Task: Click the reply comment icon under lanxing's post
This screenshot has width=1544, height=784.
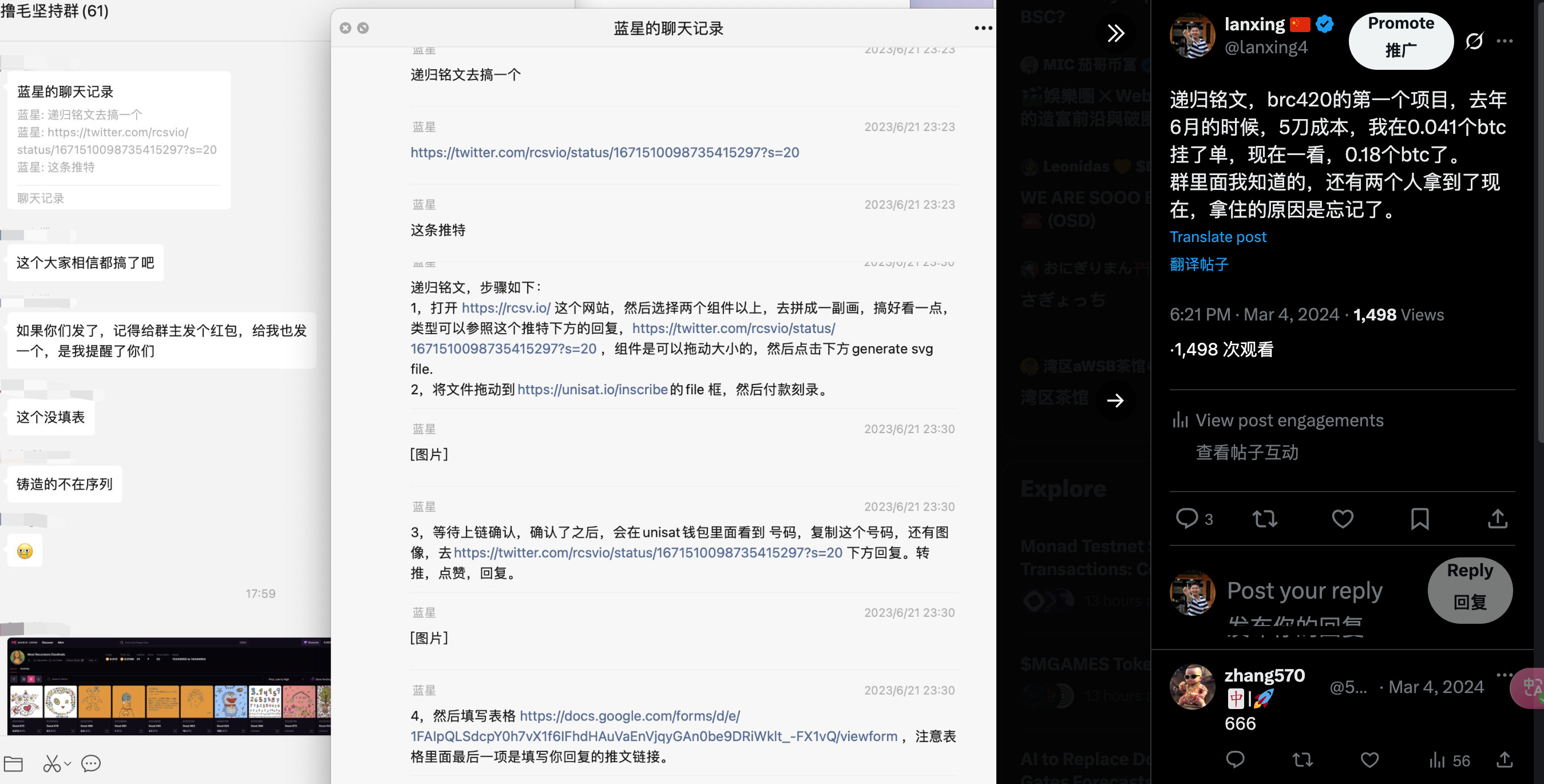Action: (1187, 518)
